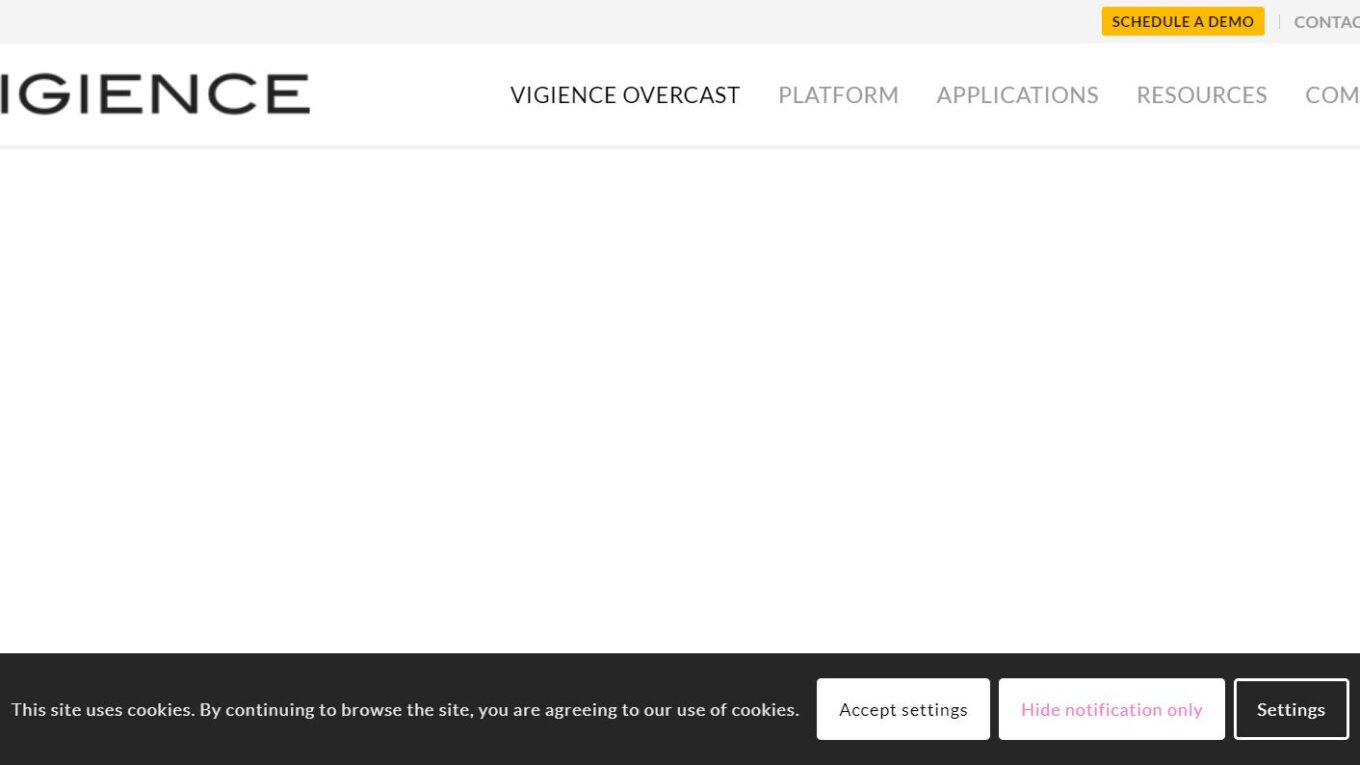The width and height of the screenshot is (1360, 765).
Task: Open the Vigience Overcast menu item
Action: click(x=625, y=95)
